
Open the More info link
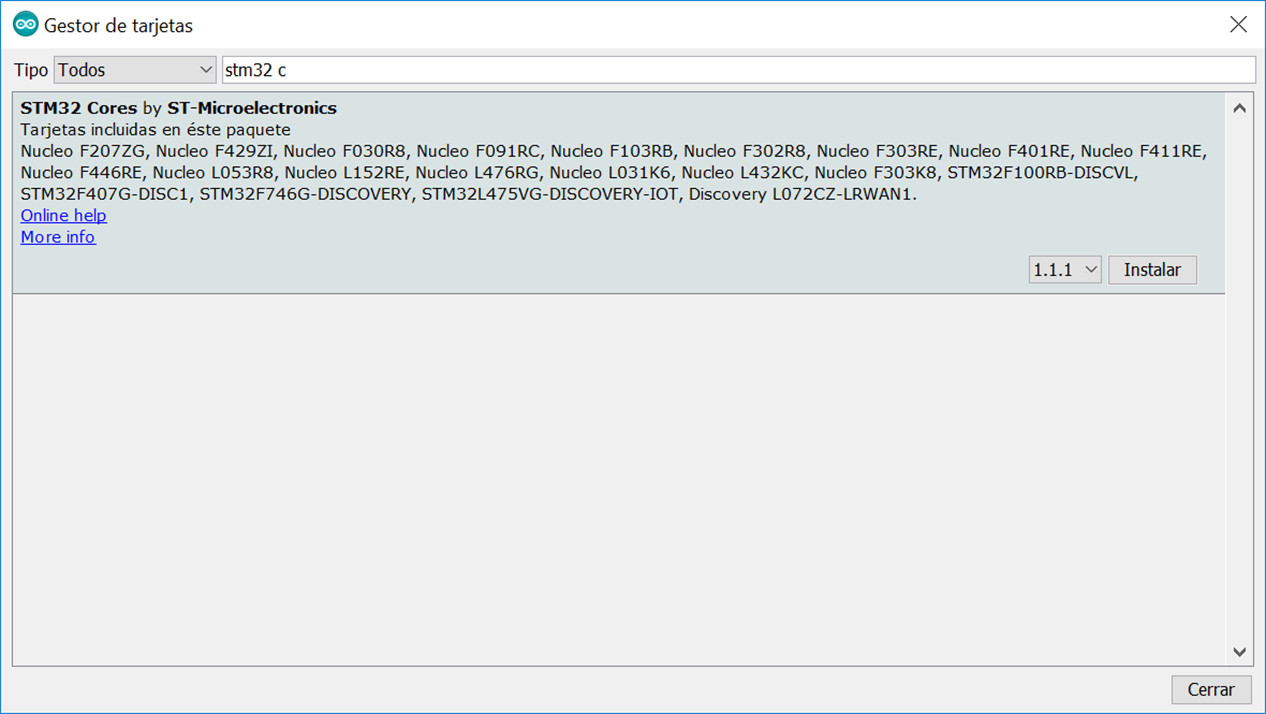coord(58,237)
